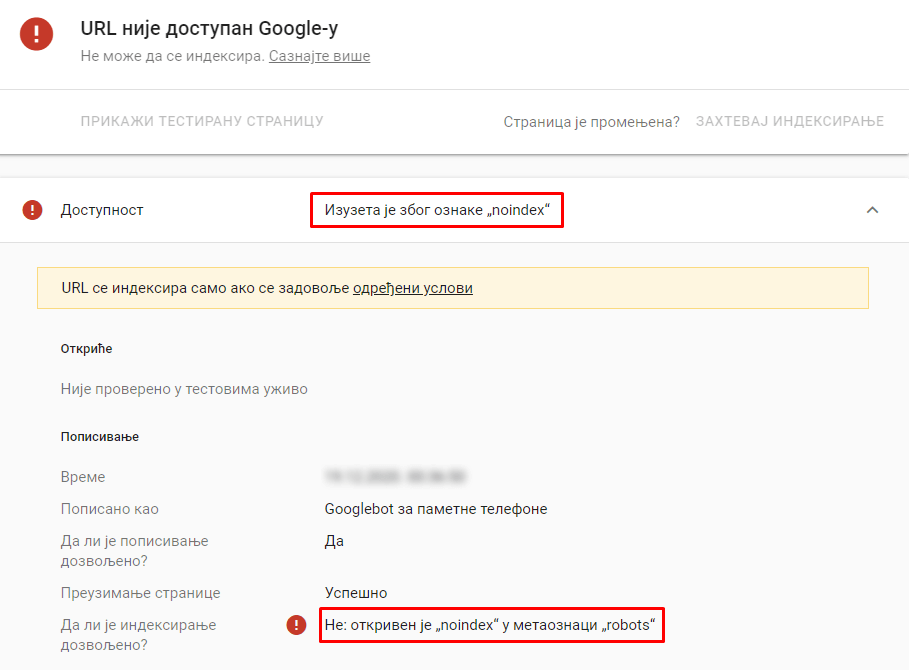Select the 'Страница је промењена?' text
The width and height of the screenshot is (909, 670).
click(x=591, y=122)
